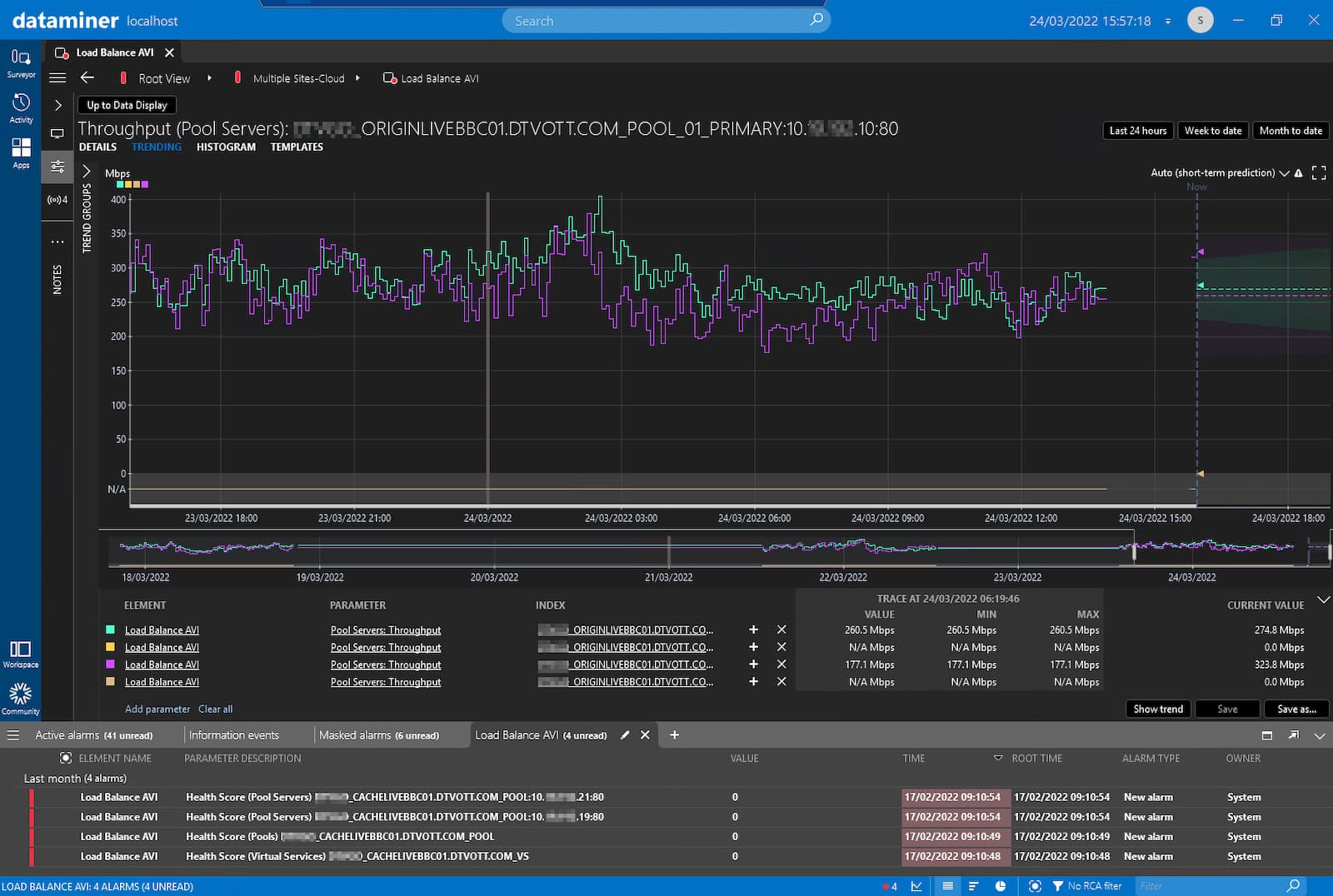Switch to Masked alarms tab
Screen dimensions: 1333x896
pyautogui.click(x=379, y=735)
